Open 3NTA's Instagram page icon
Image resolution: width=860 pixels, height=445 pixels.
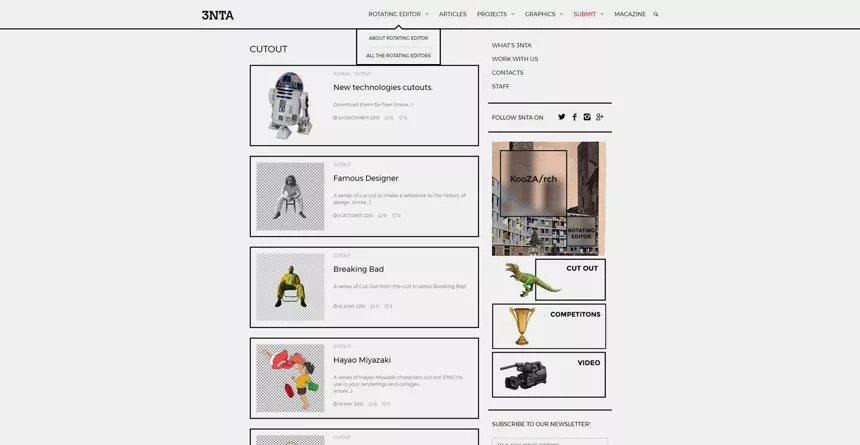(x=587, y=117)
